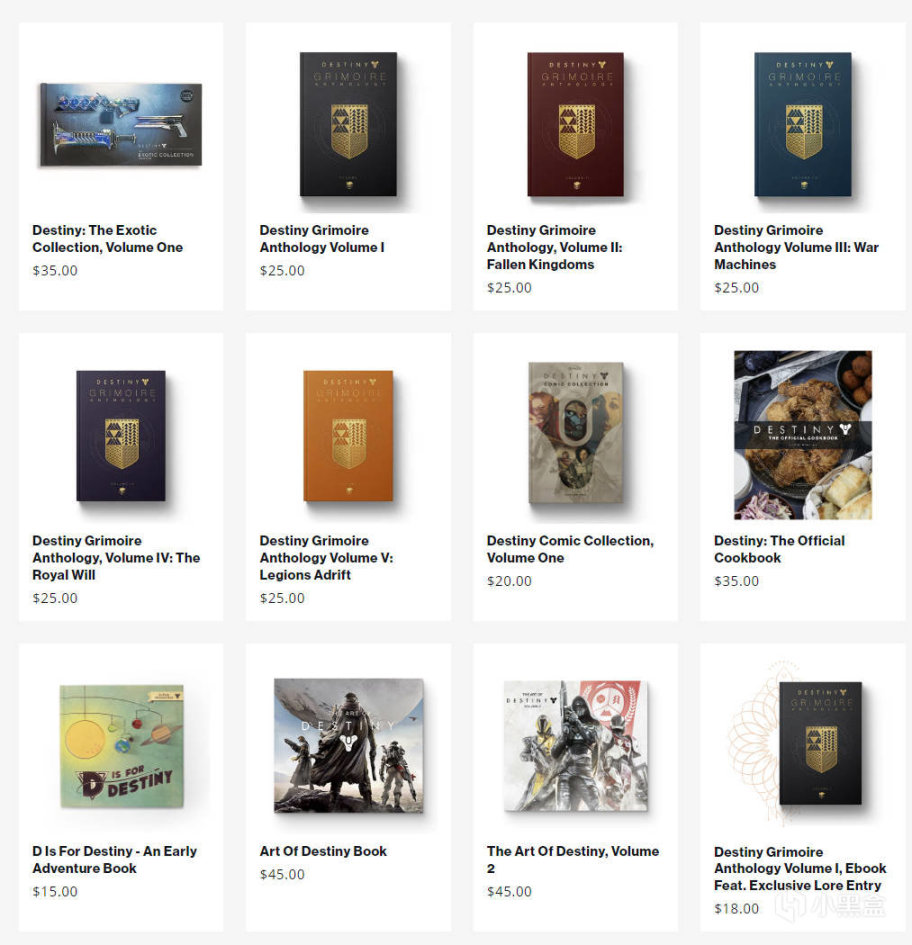Viewport: 912px width, 945px height.
Task: Open the blue War Machines book cover
Action: [803, 124]
